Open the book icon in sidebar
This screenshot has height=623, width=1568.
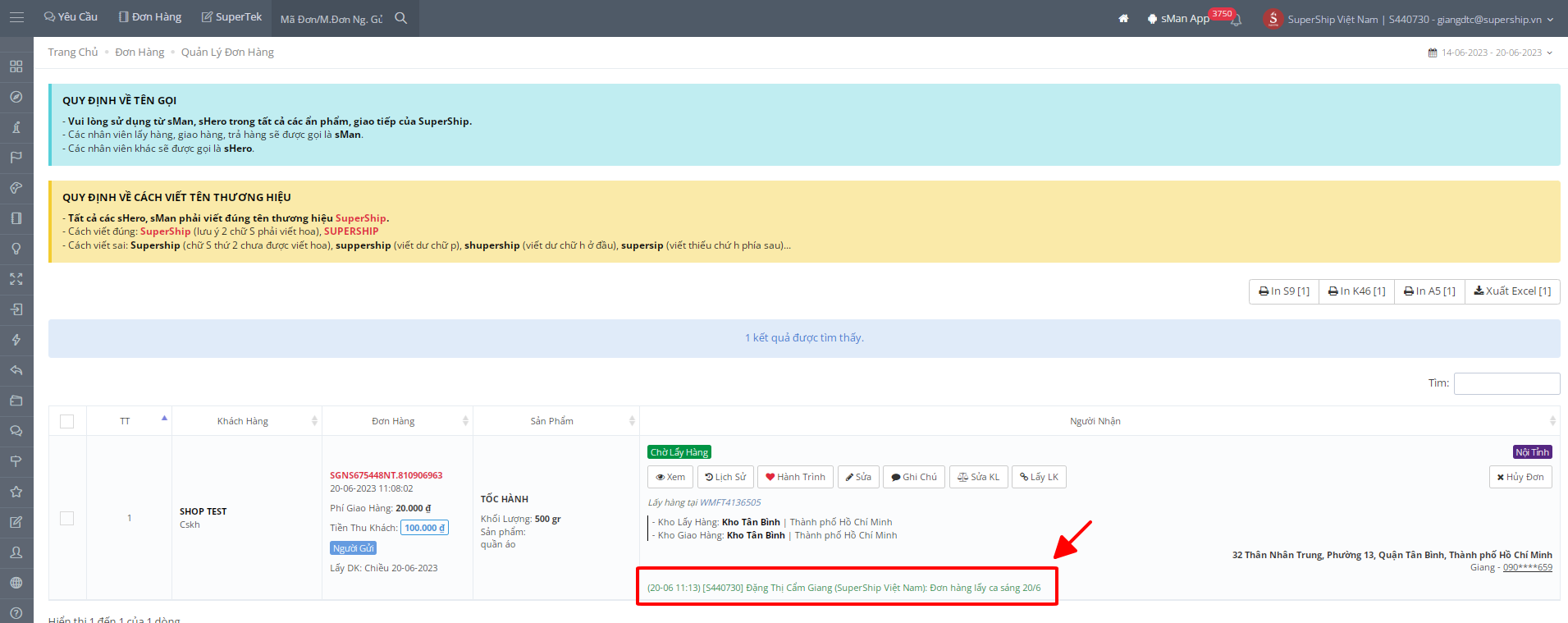pos(16,218)
